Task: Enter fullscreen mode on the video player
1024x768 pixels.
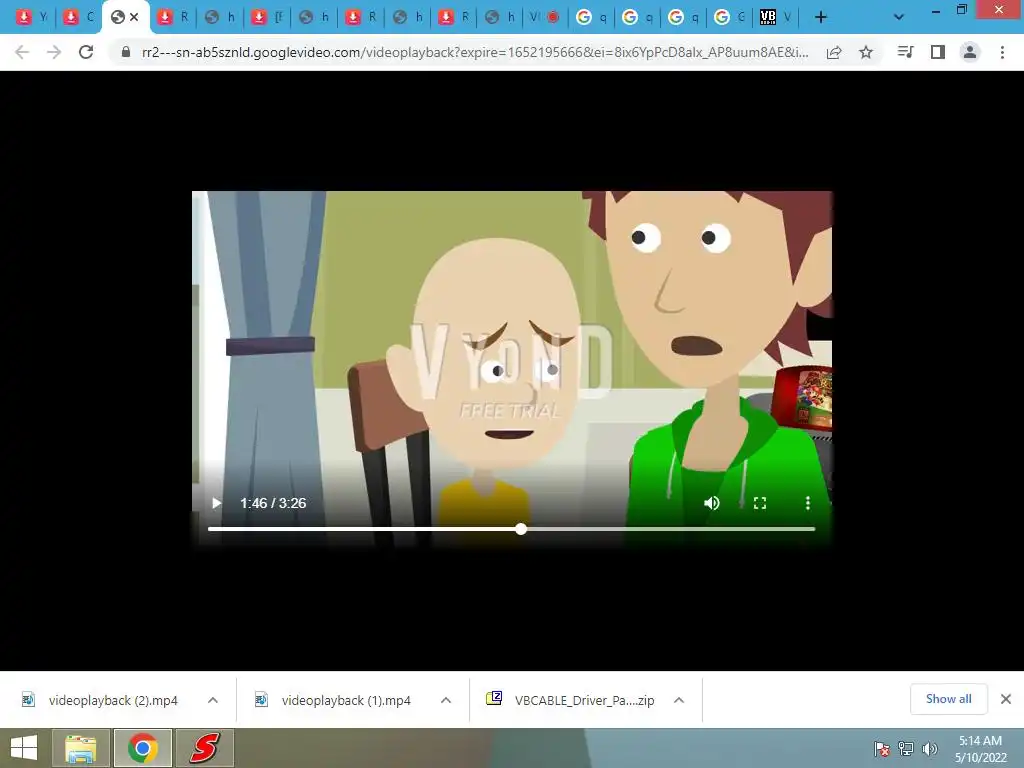Action: click(x=760, y=503)
